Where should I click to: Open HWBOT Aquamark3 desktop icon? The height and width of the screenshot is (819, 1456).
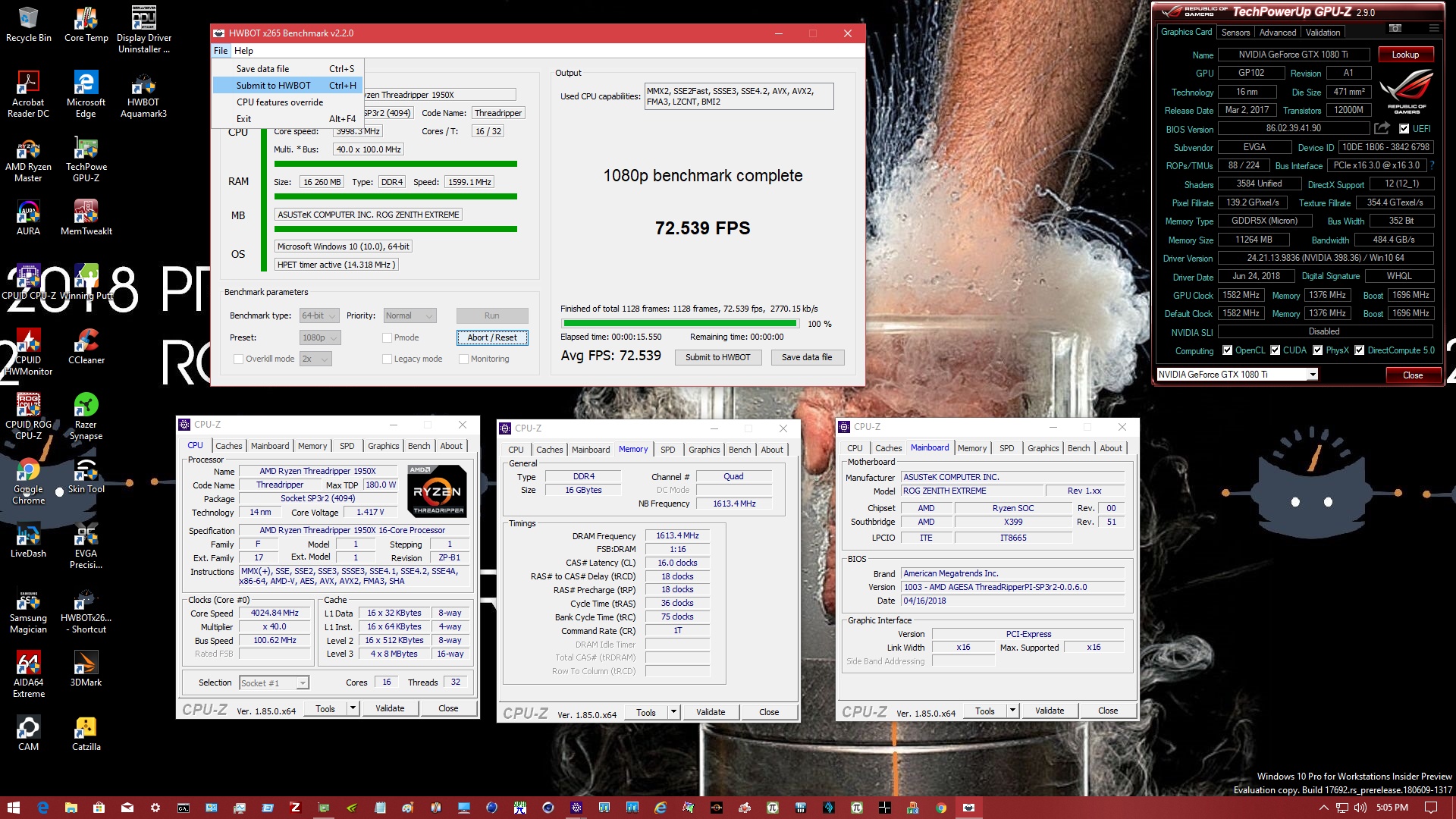click(x=143, y=95)
